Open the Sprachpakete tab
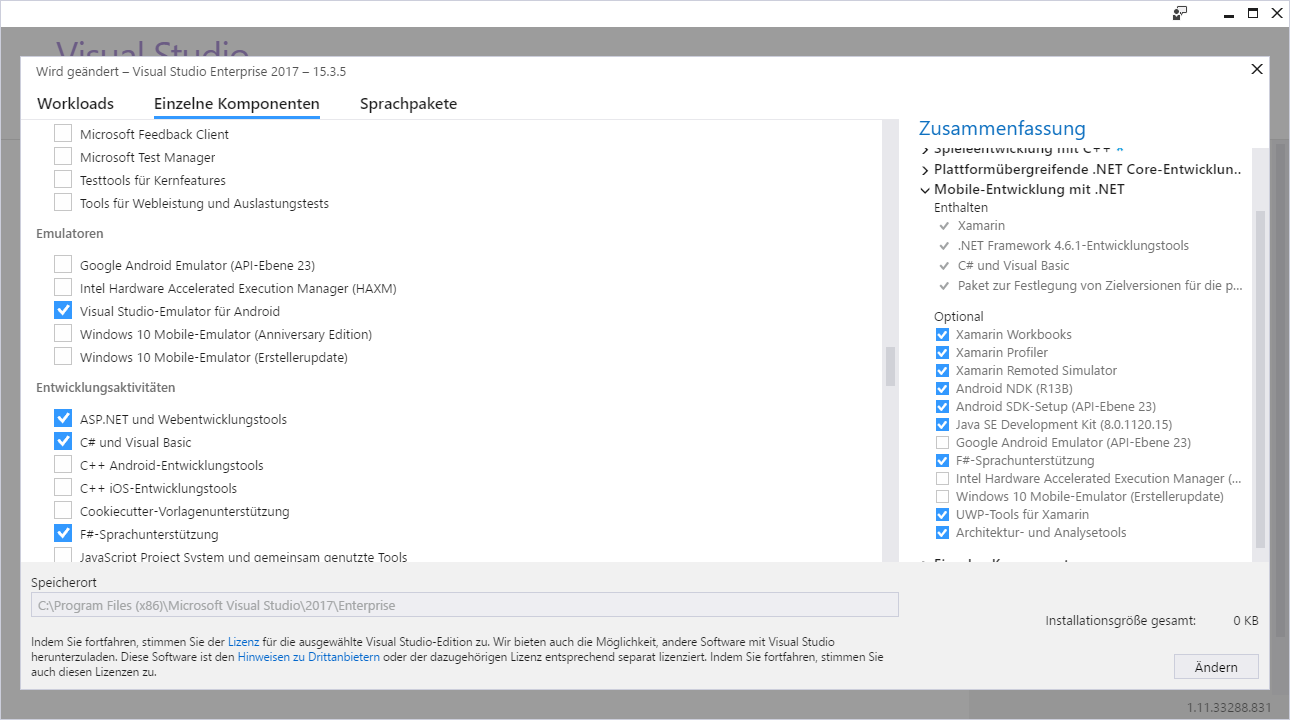 pos(408,104)
